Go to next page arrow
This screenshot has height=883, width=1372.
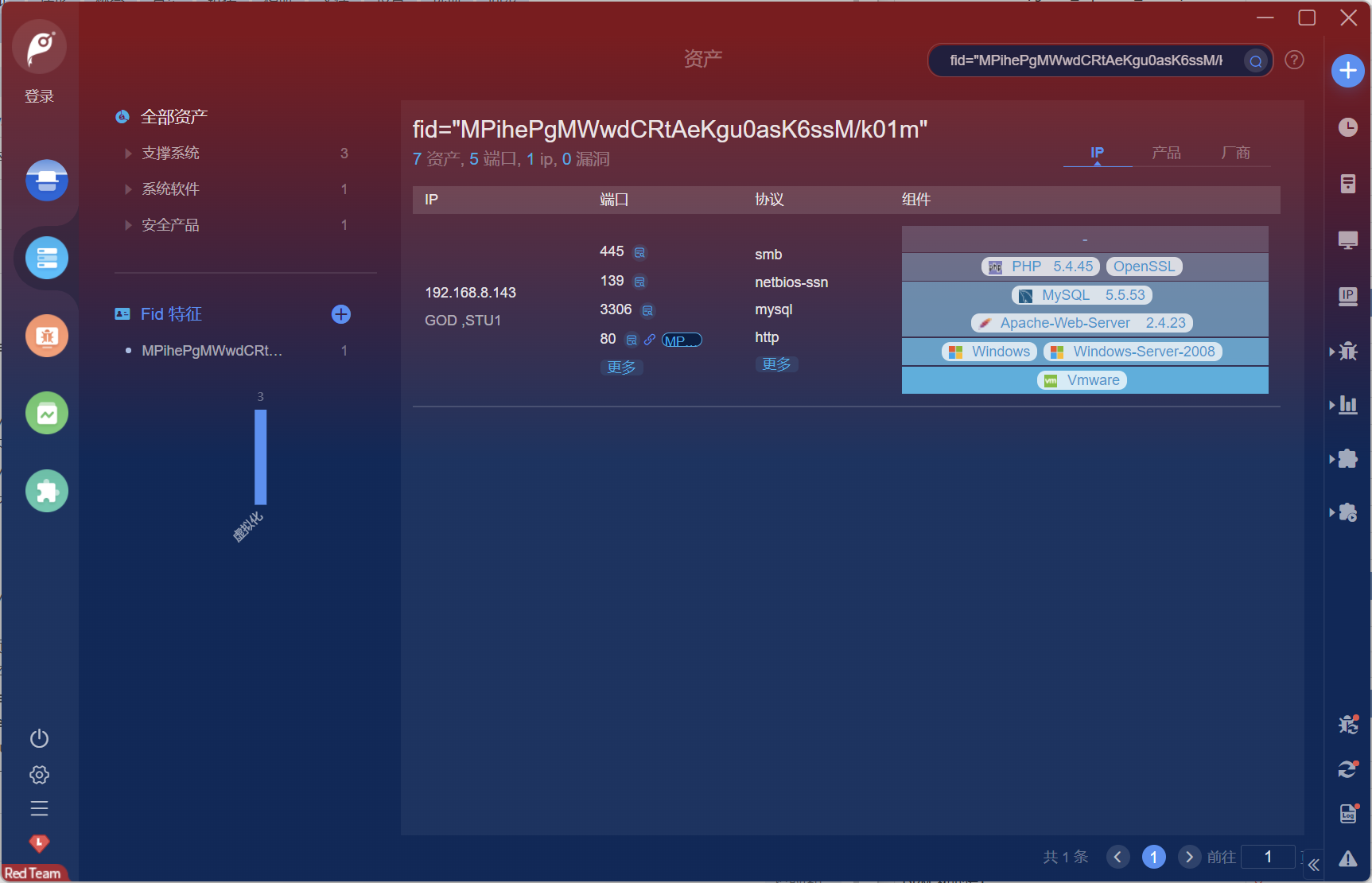1189,857
